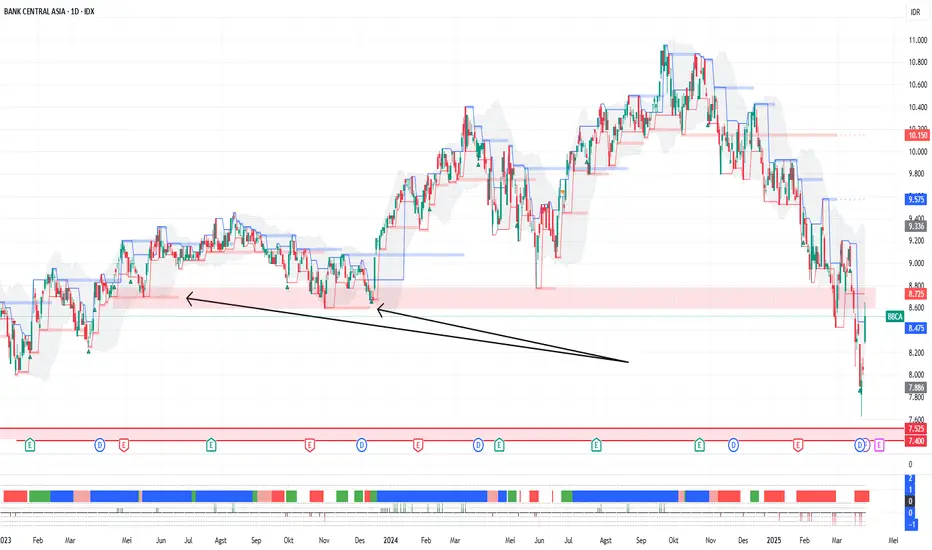932x550 pixels.
Task: Click the 8.200 price axis value
Action: point(916,353)
